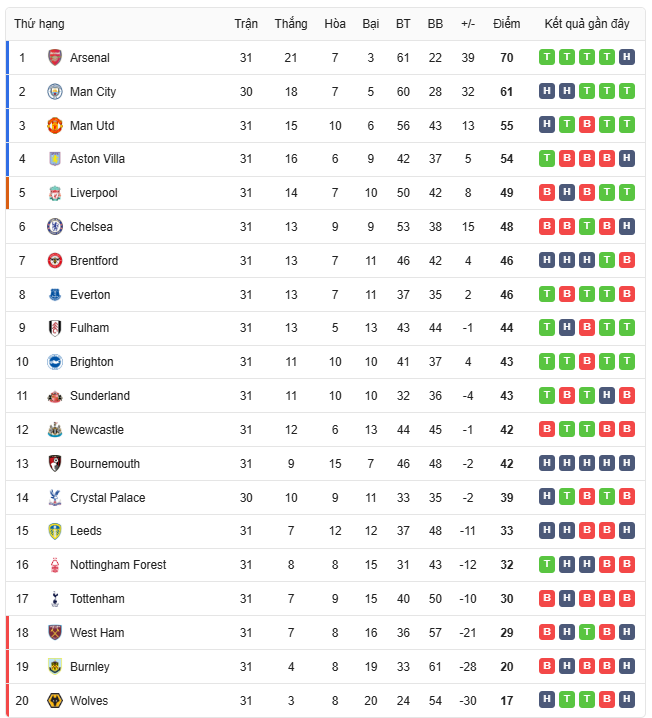The height and width of the screenshot is (718, 652).
Task: Click the Man City club crest
Action: tap(55, 92)
